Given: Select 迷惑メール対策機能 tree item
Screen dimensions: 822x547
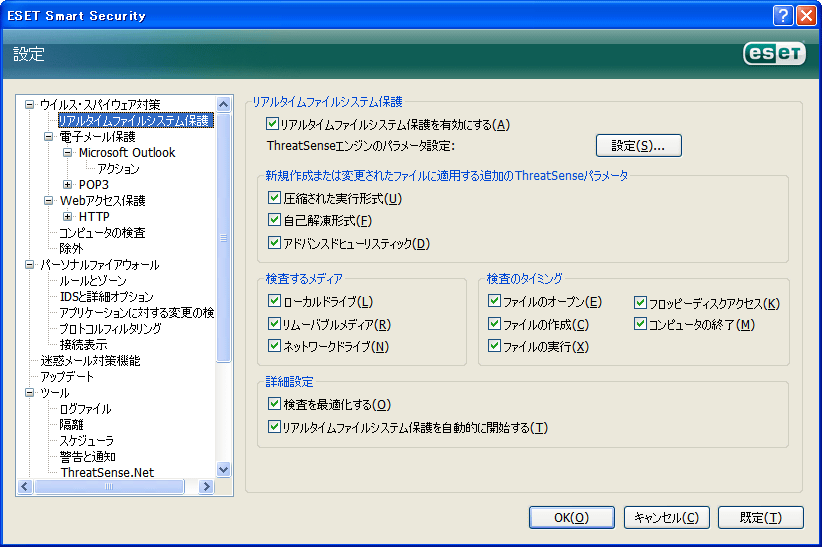Looking at the screenshot, I should tap(90, 361).
